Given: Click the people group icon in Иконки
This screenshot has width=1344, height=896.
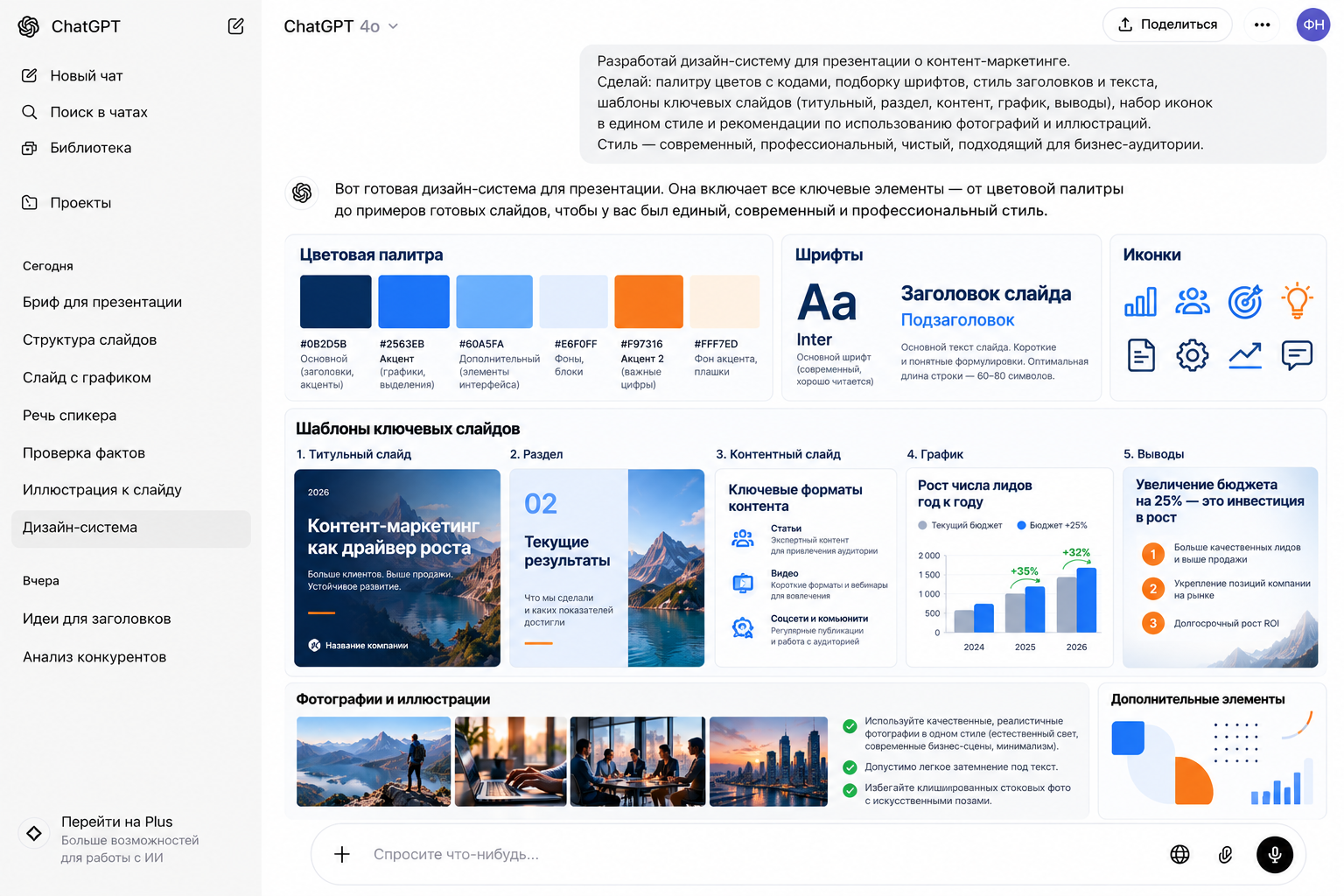Looking at the screenshot, I should (x=1193, y=302).
